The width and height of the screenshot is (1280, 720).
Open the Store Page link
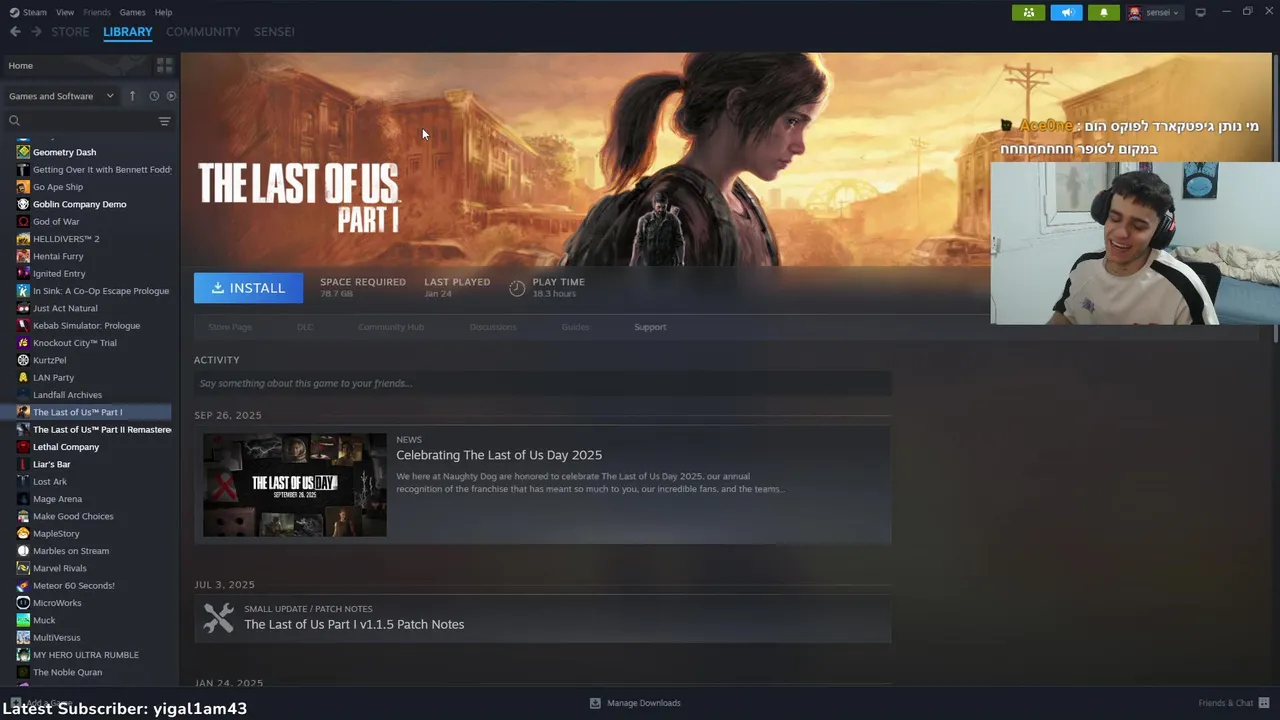[x=230, y=327]
